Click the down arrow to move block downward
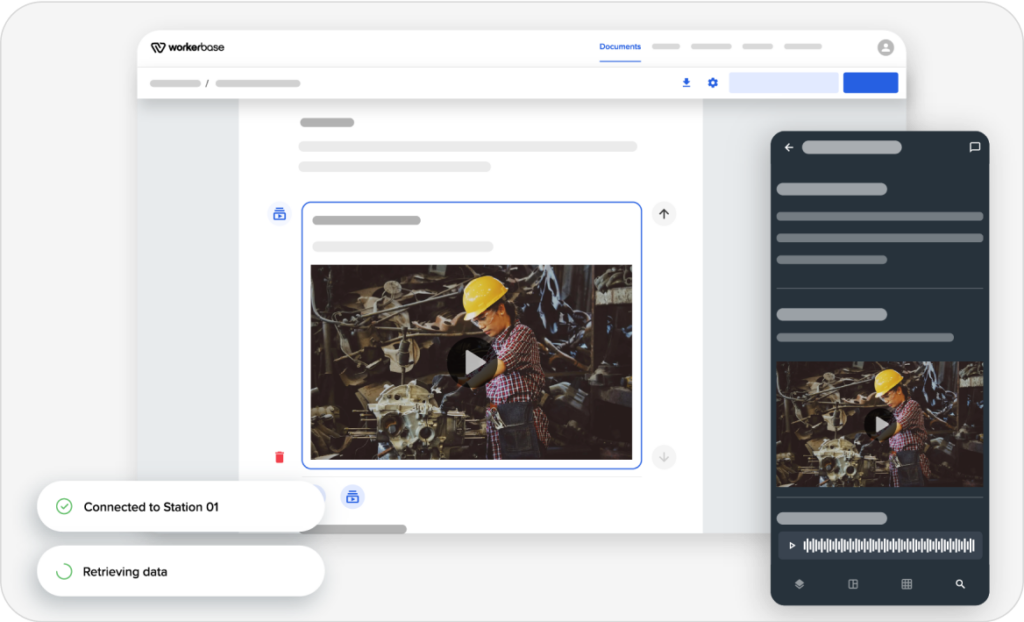 pos(663,457)
